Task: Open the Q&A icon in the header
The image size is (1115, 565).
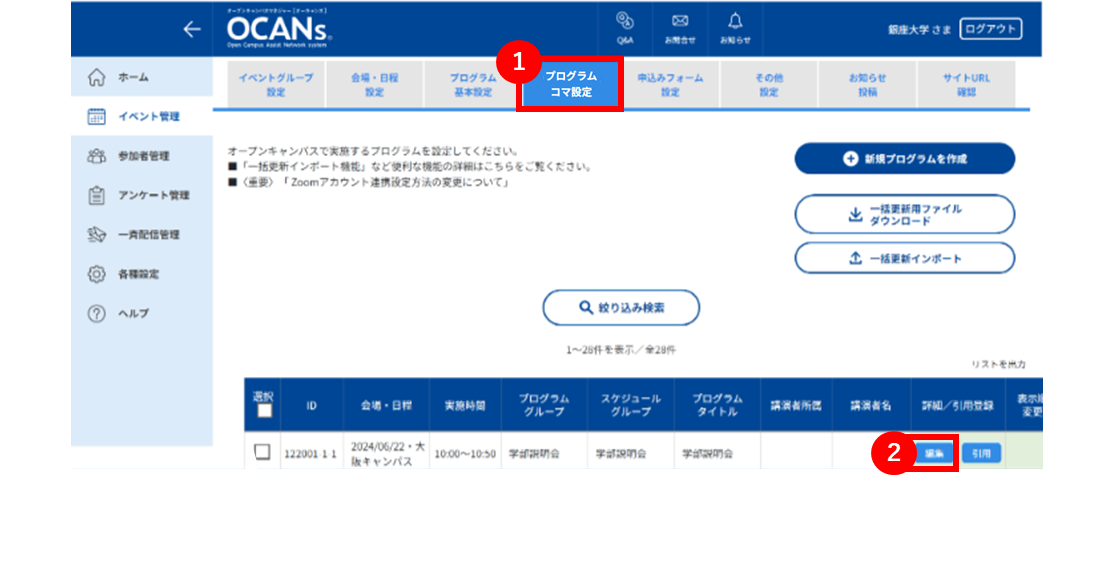Action: pyautogui.click(x=625, y=29)
